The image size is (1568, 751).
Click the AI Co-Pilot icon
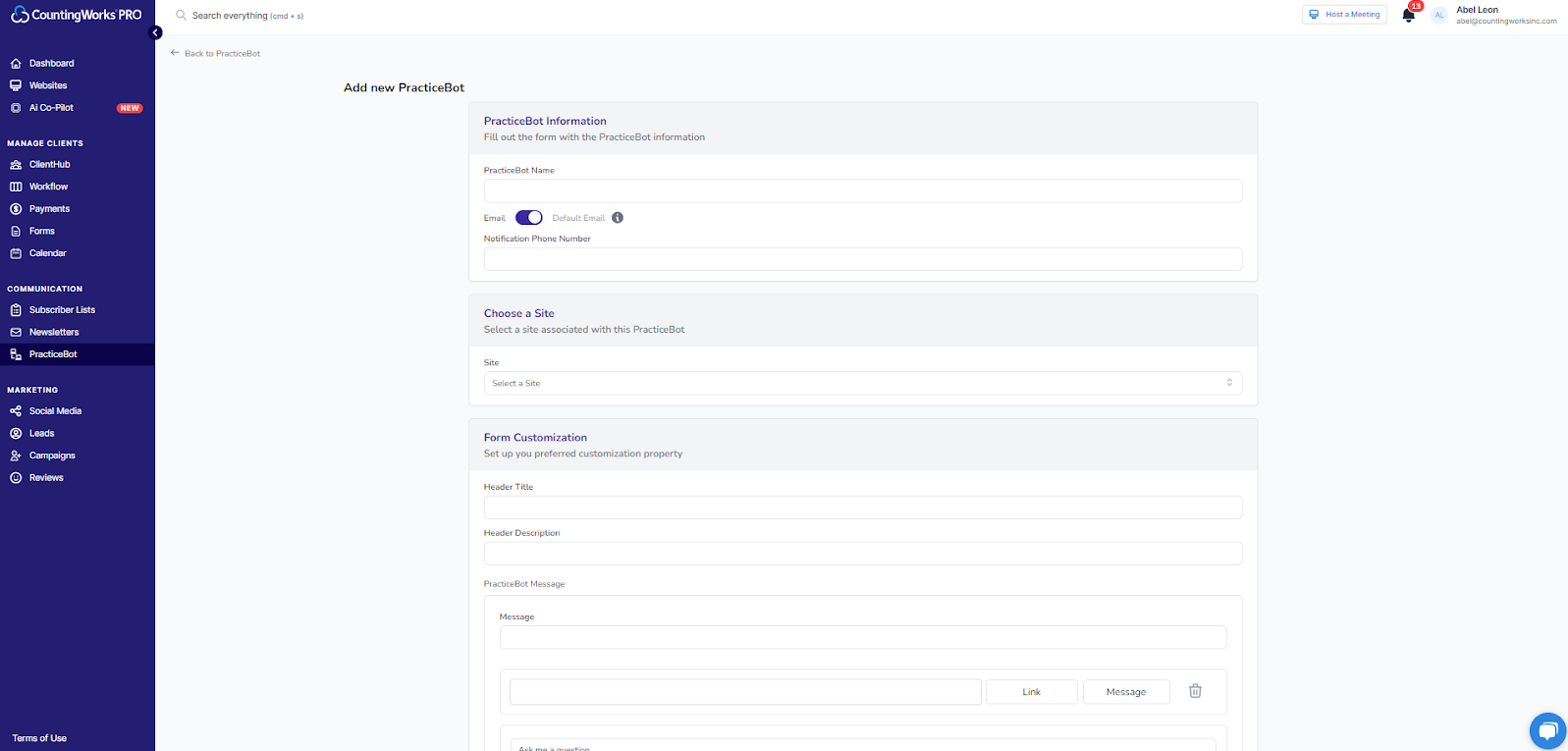(16, 108)
